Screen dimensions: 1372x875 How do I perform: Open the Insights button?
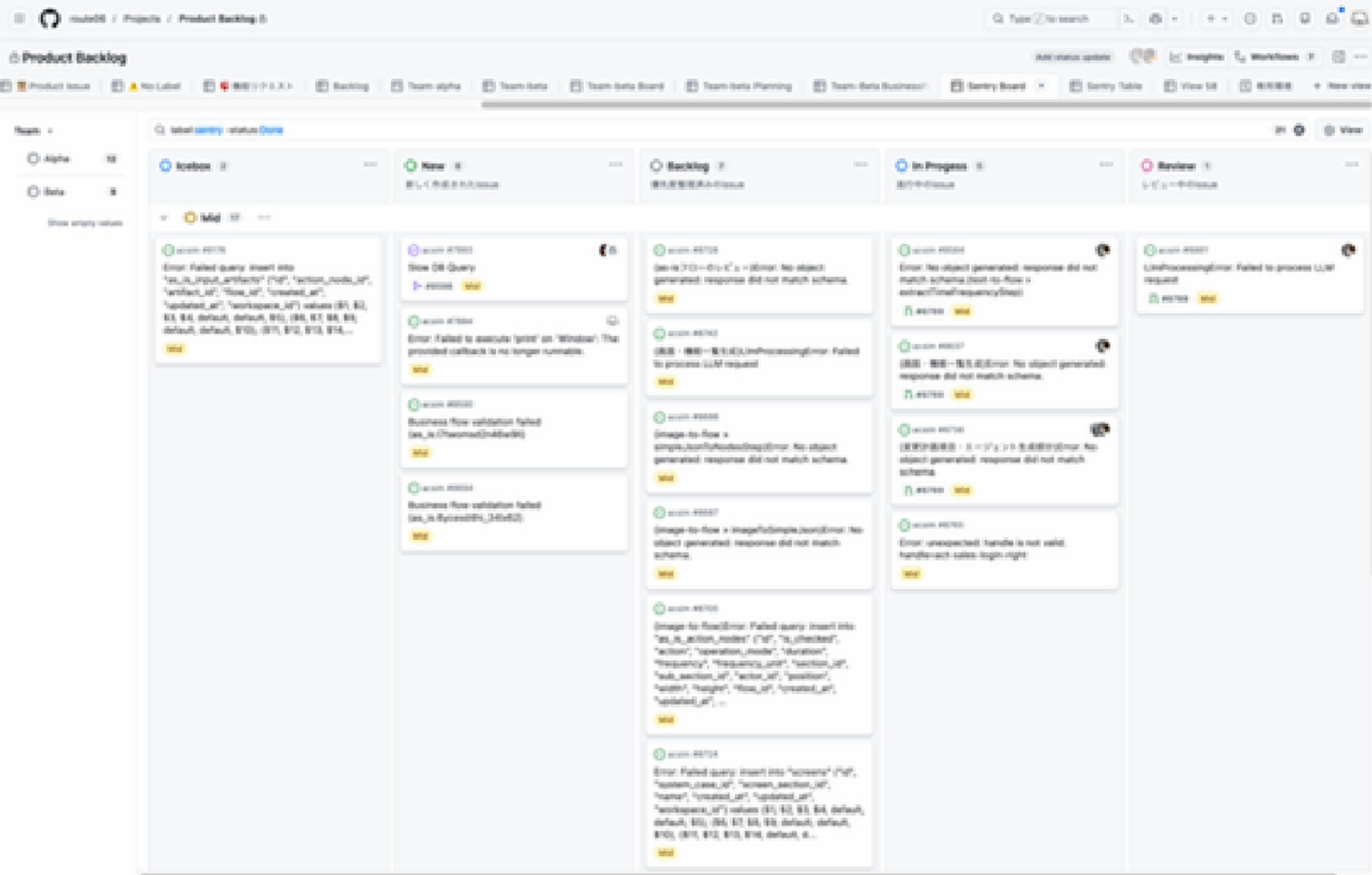(1197, 57)
